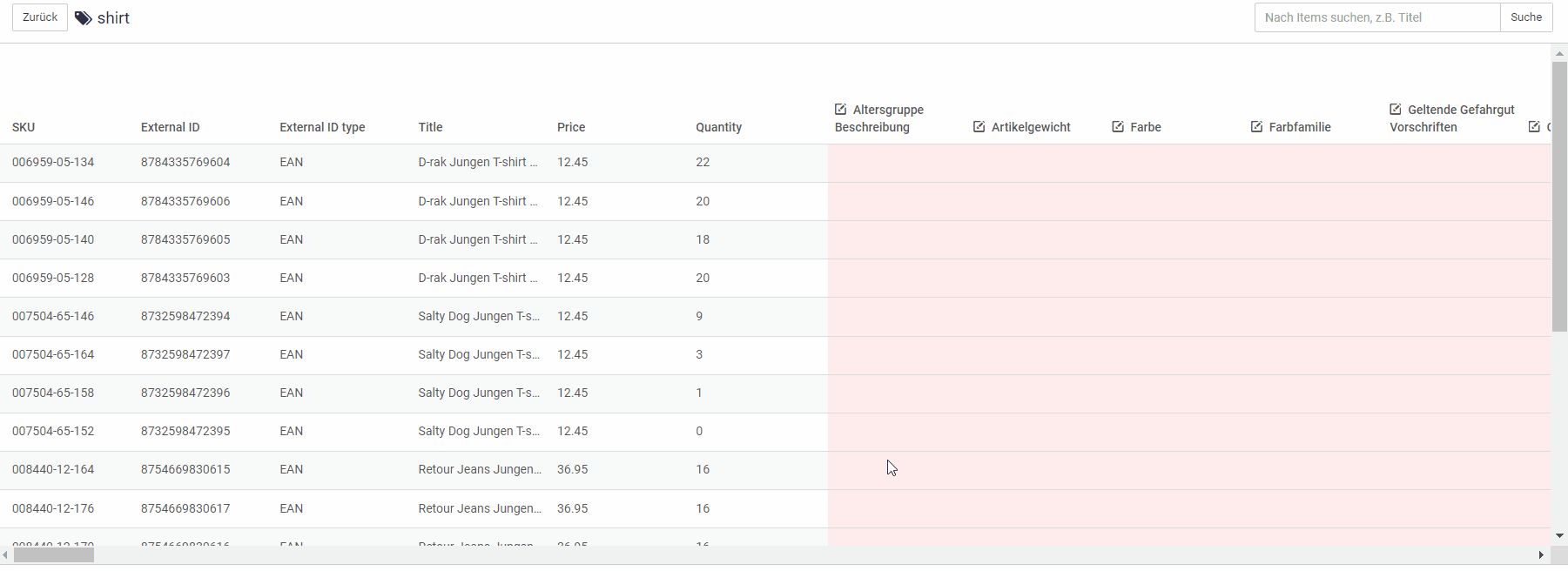Select SKU 006959-05-134 cell
The height and width of the screenshot is (571, 1568).
point(53,162)
